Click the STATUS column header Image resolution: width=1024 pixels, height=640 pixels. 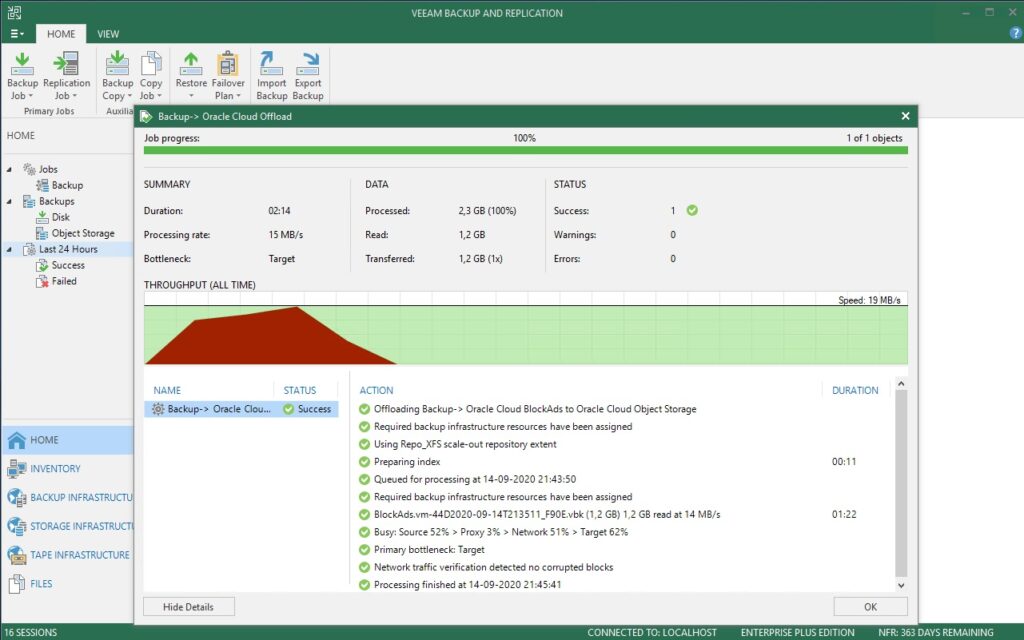300,391
